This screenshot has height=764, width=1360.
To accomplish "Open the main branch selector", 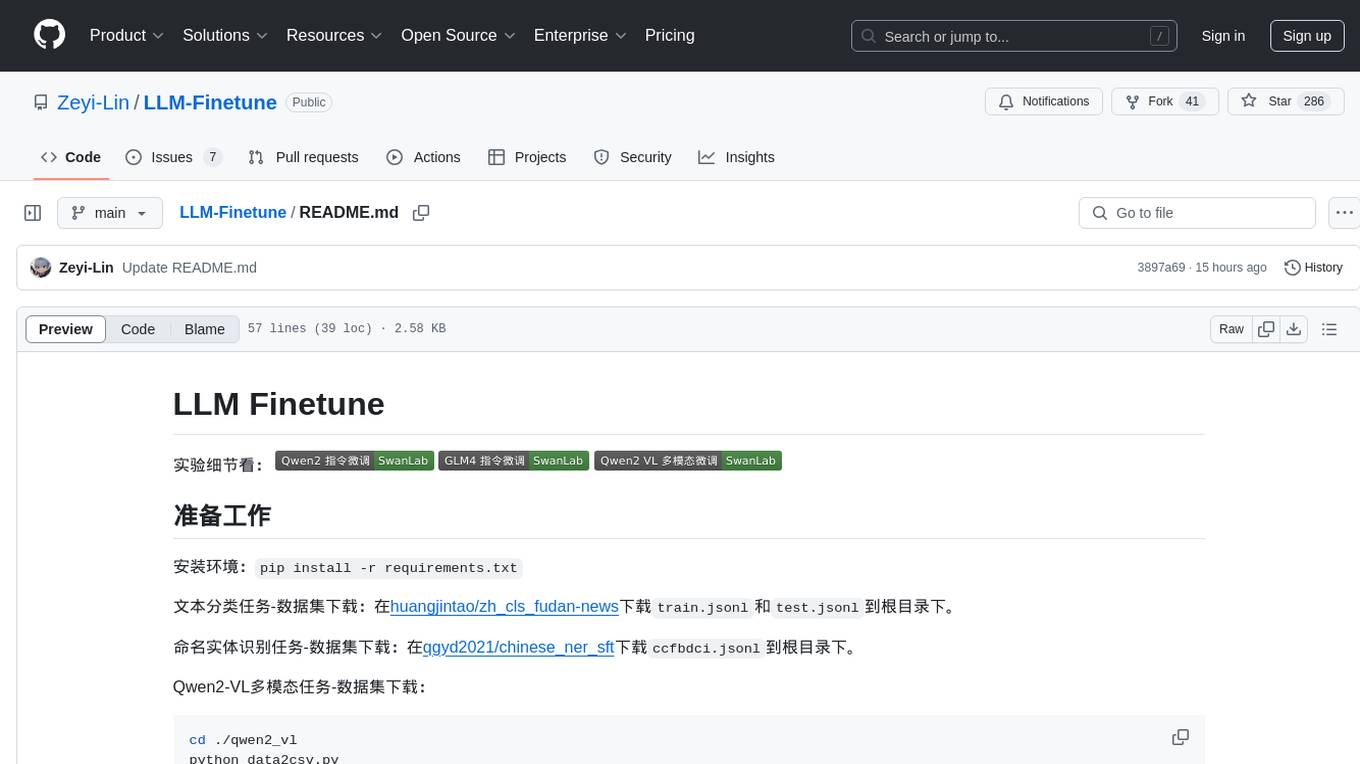I will (x=110, y=213).
